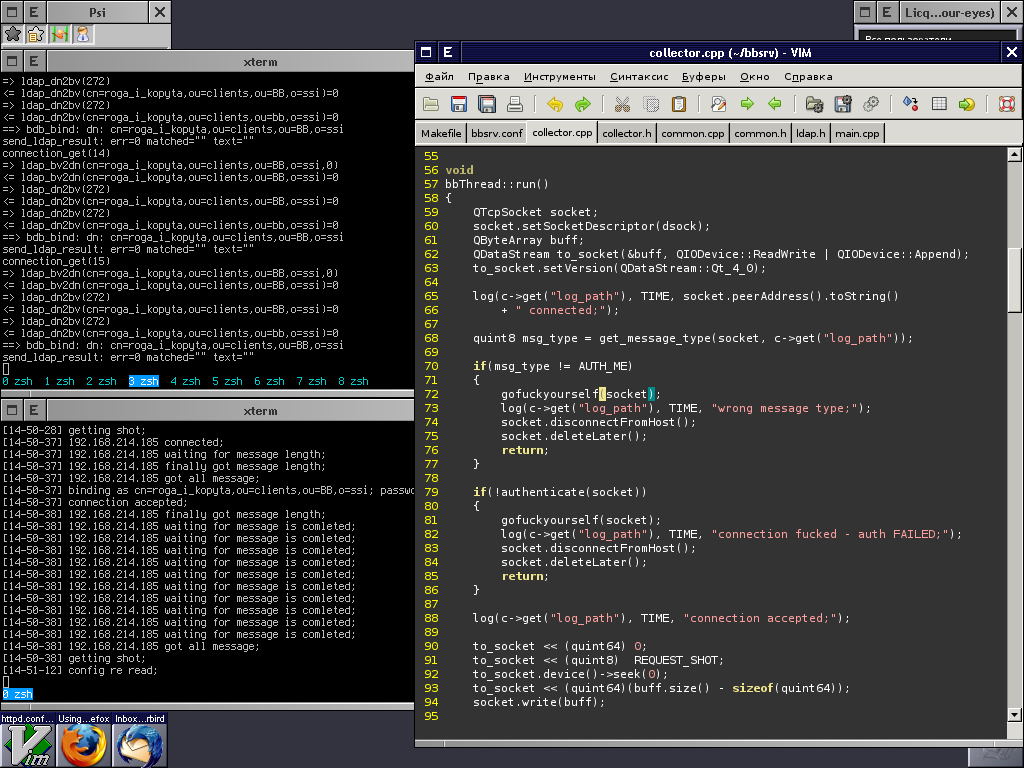Image resolution: width=1024 pixels, height=768 pixels.
Task: Click the Paste clipboard icon
Action: point(679,104)
